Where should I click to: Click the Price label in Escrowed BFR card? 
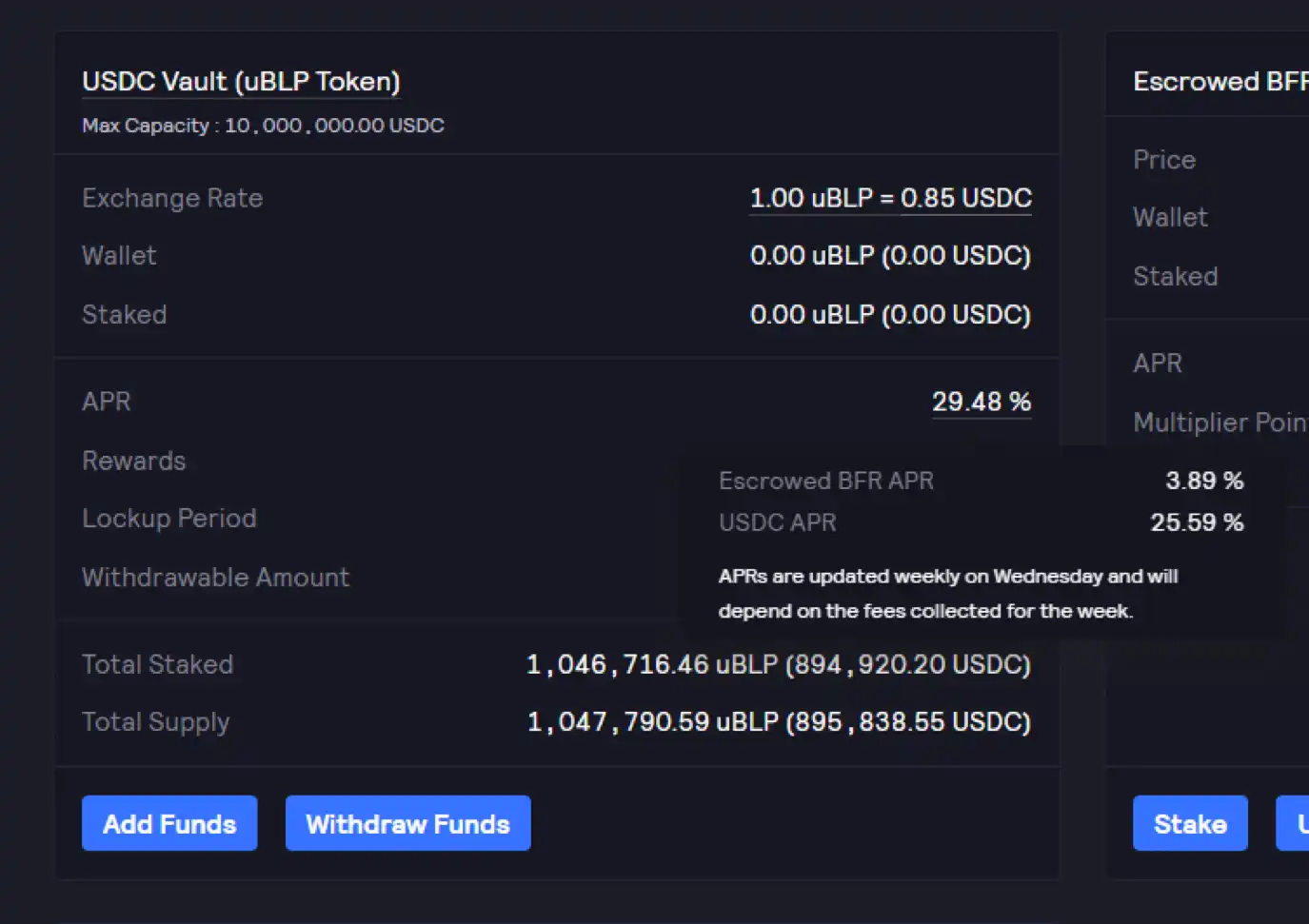[x=1164, y=160]
